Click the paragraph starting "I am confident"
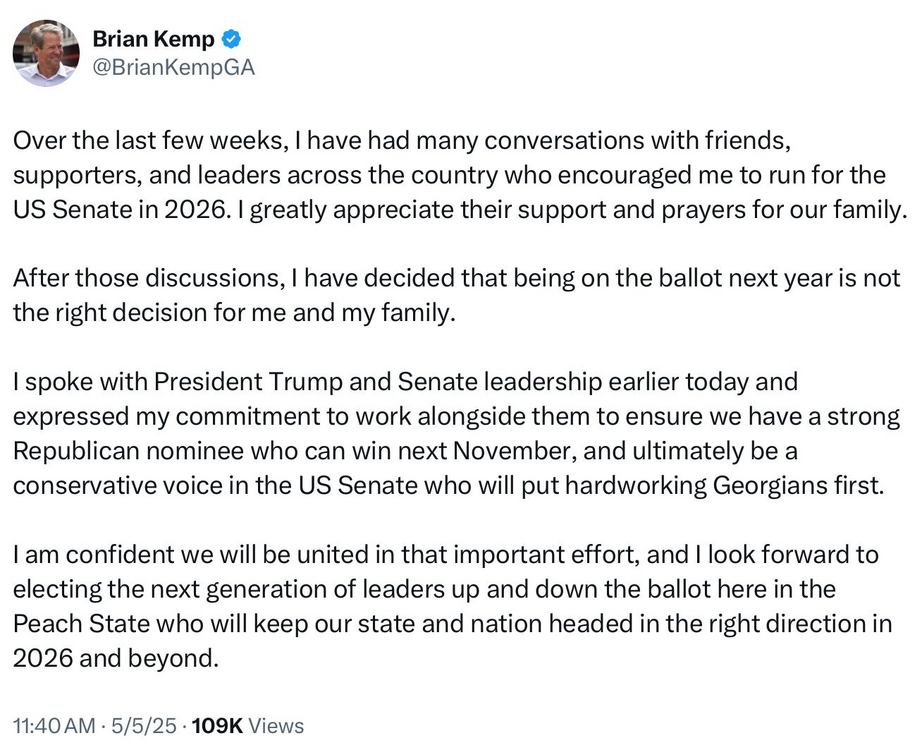 tap(450, 607)
